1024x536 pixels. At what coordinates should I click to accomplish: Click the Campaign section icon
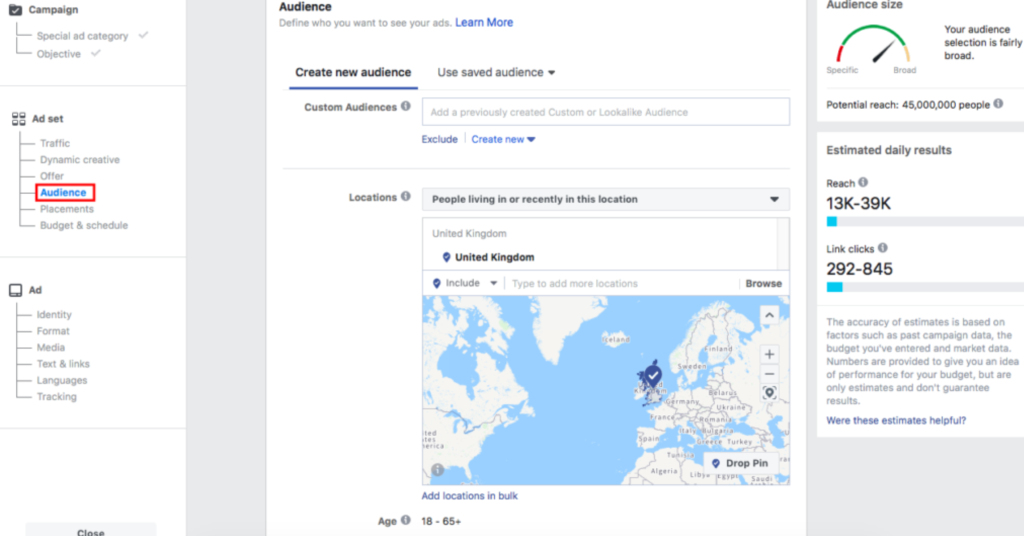click(x=15, y=10)
